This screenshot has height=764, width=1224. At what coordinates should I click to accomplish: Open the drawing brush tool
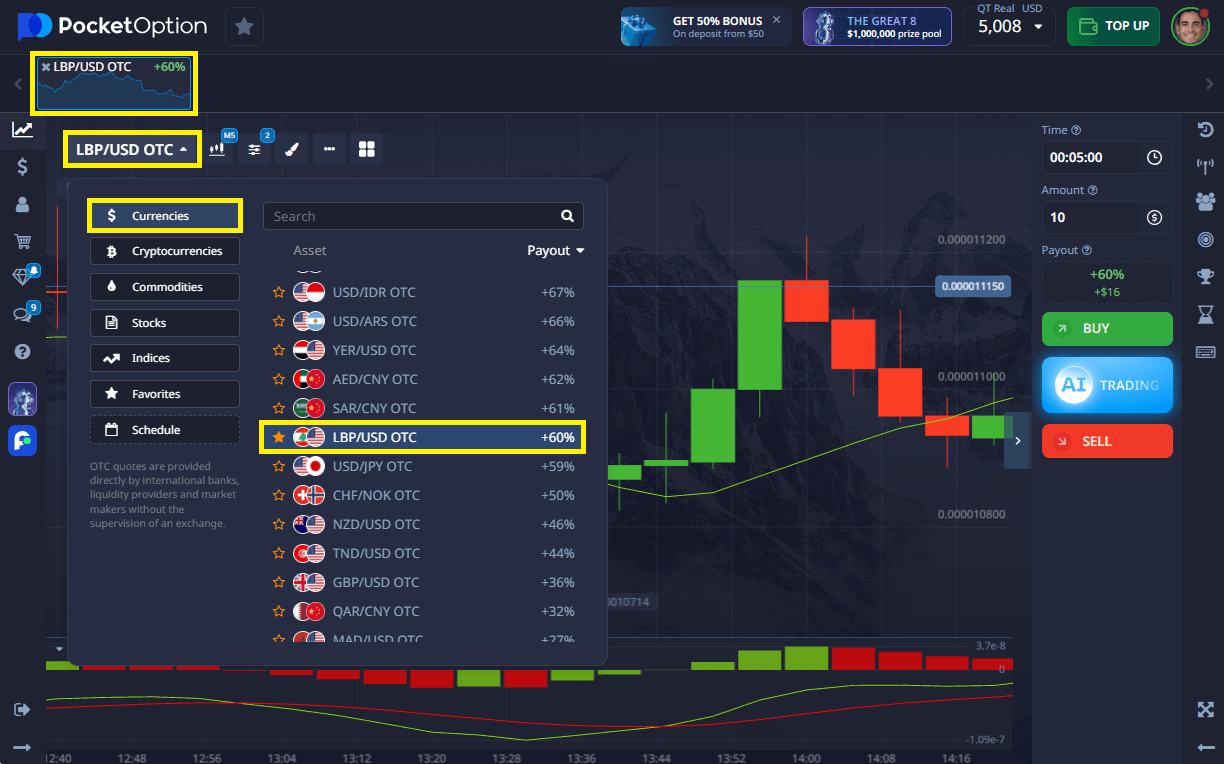tap(291, 149)
